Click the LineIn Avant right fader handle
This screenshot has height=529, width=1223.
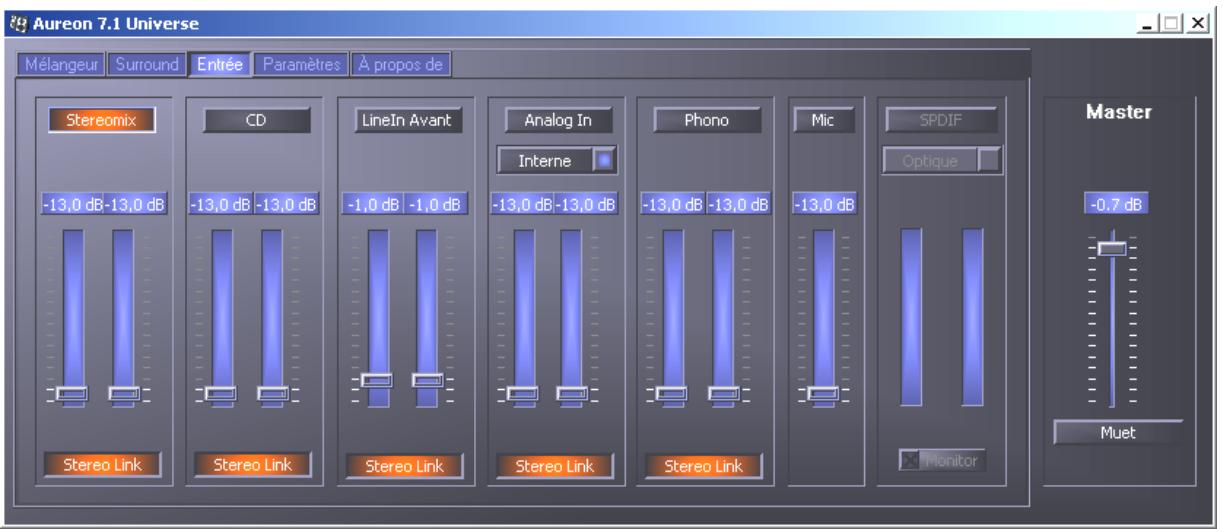428,380
